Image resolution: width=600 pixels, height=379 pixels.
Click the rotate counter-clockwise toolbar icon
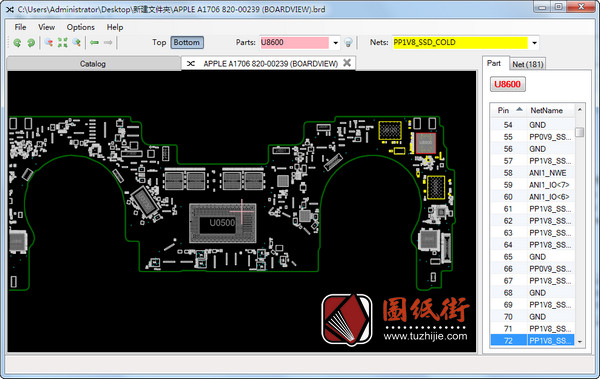click(17, 42)
